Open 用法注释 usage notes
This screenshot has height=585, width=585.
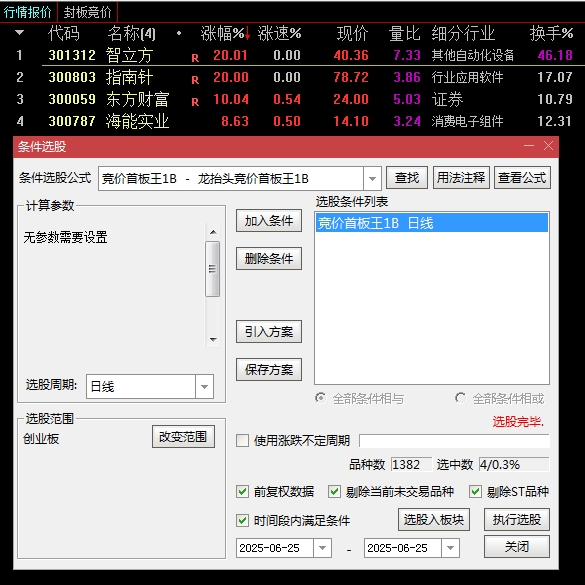point(461,178)
